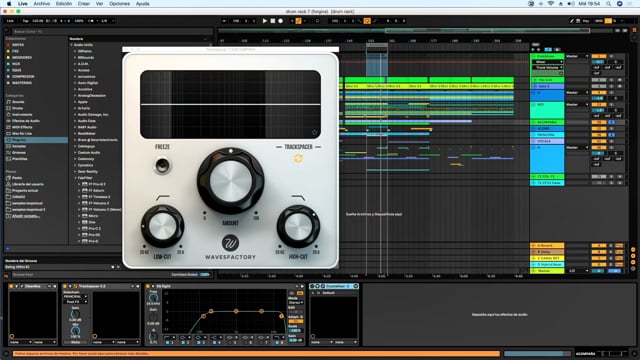Toggle EQ Eight filter band 4 activator

[x=215, y=342]
